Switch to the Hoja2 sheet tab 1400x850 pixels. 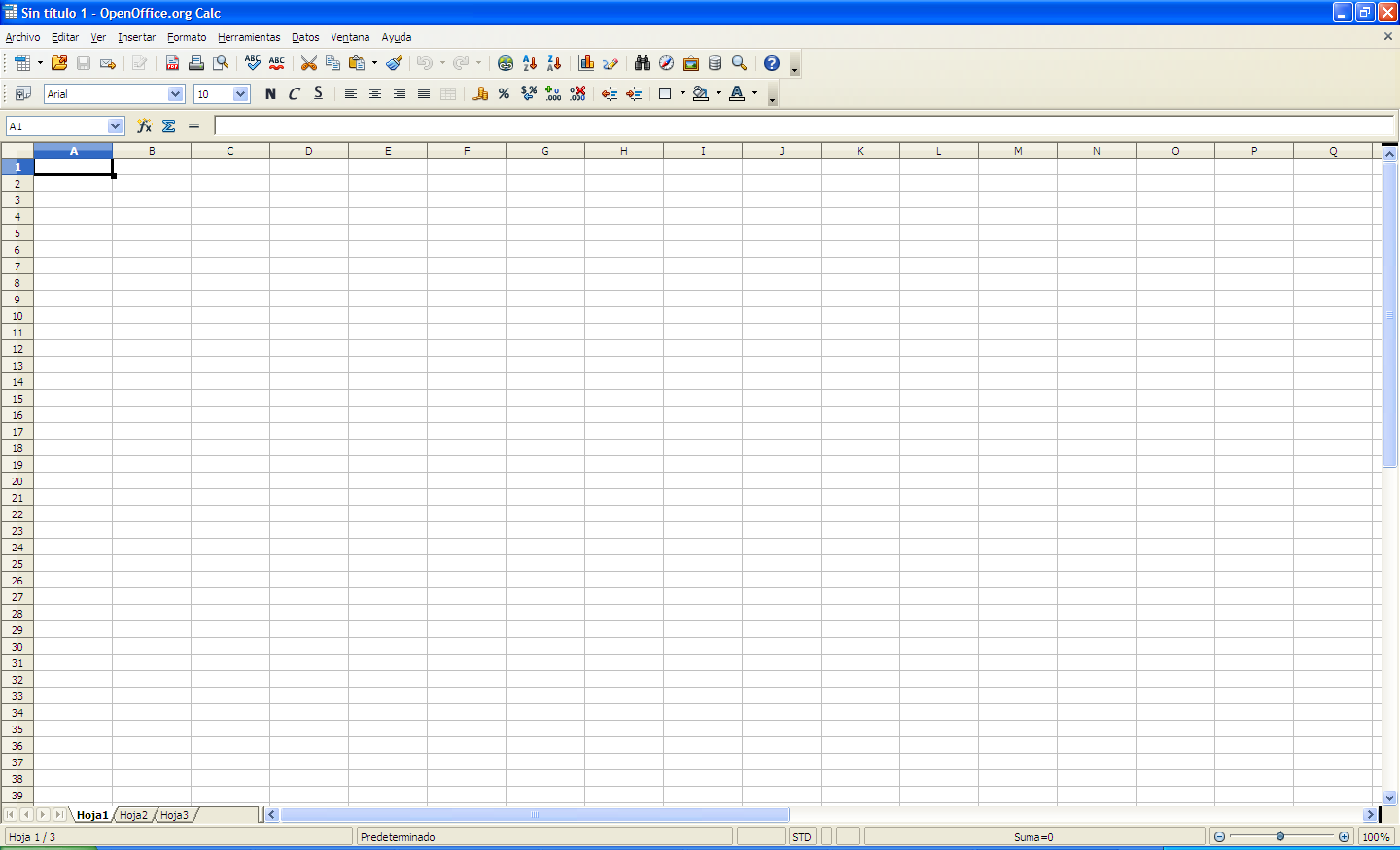133,815
